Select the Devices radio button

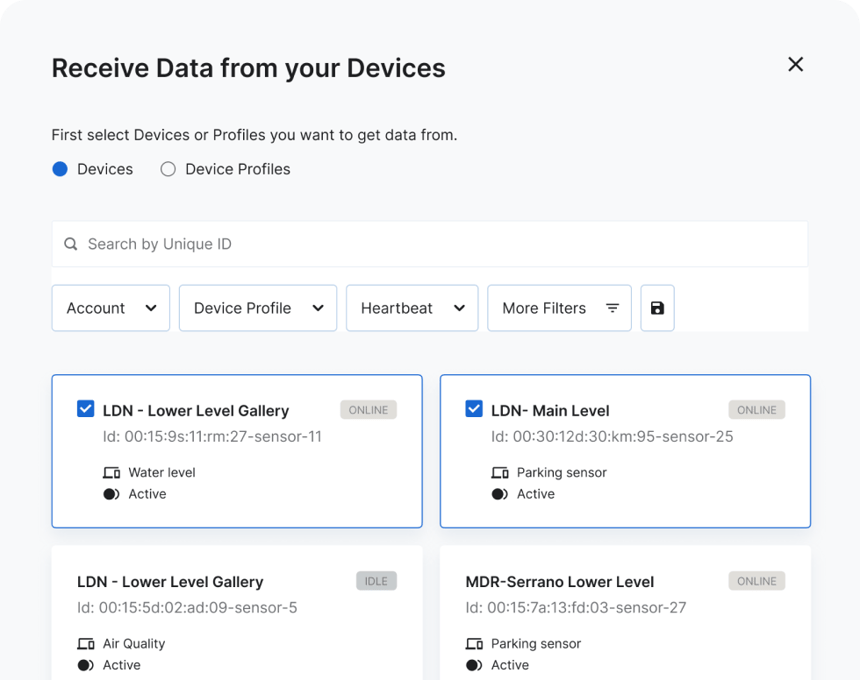[60, 169]
